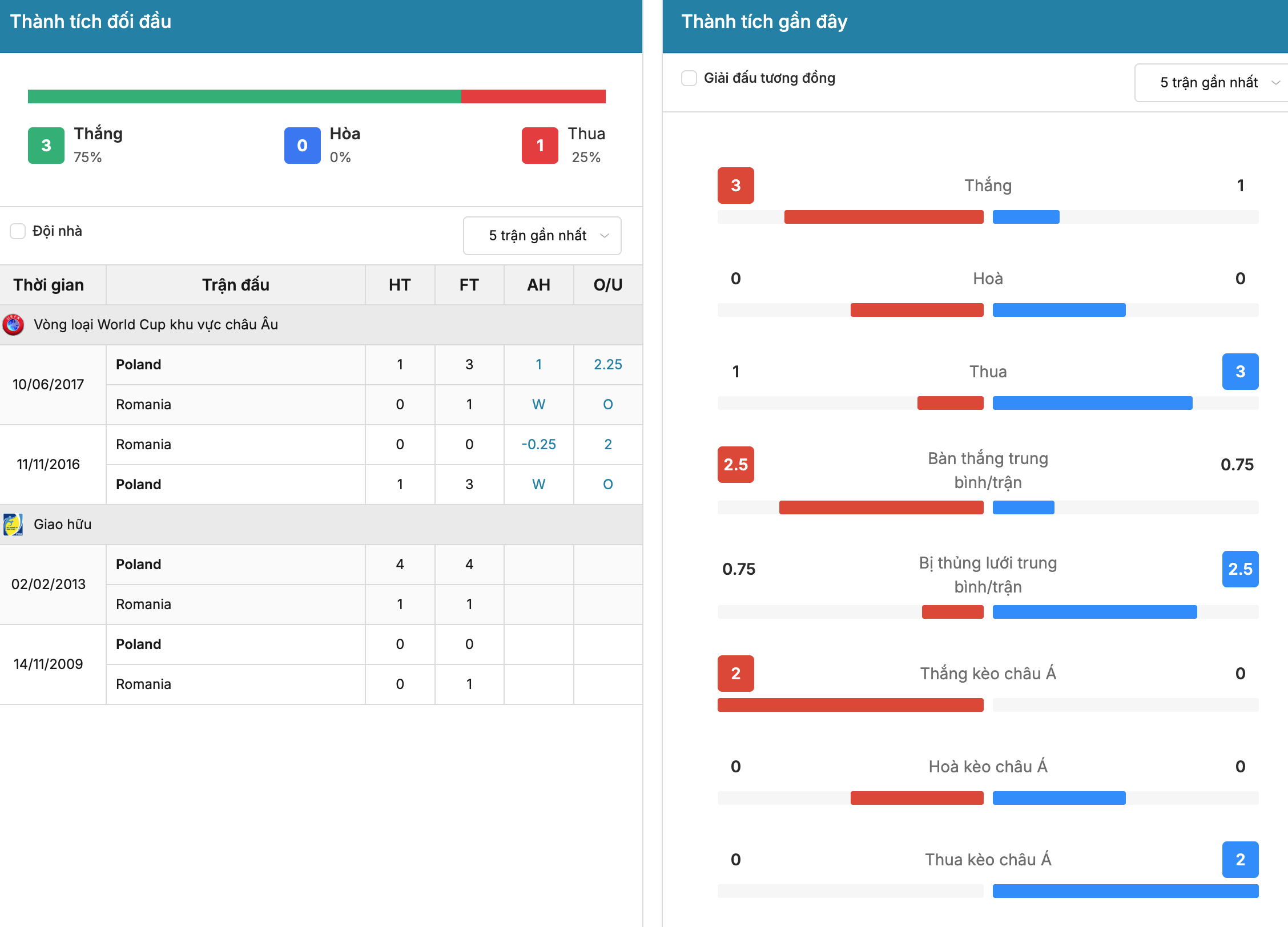The image size is (1288, 927).
Task: Click the O/U column header
Action: (608, 284)
